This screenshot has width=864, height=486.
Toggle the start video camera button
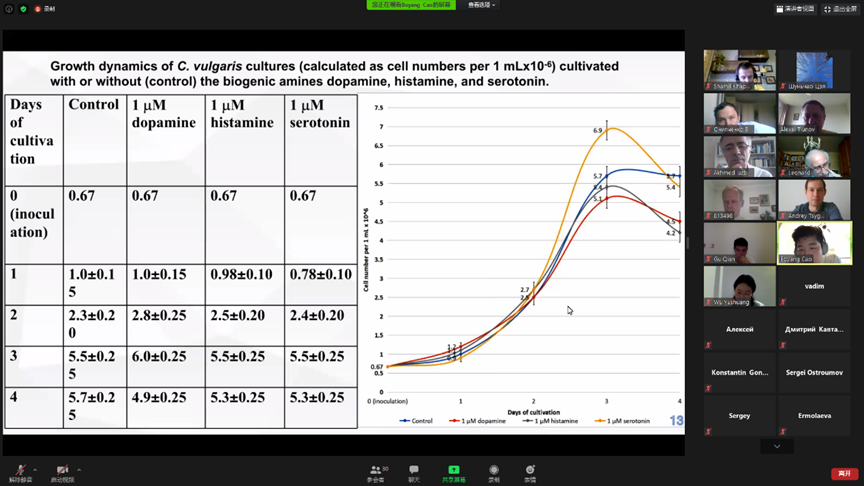tap(62, 471)
